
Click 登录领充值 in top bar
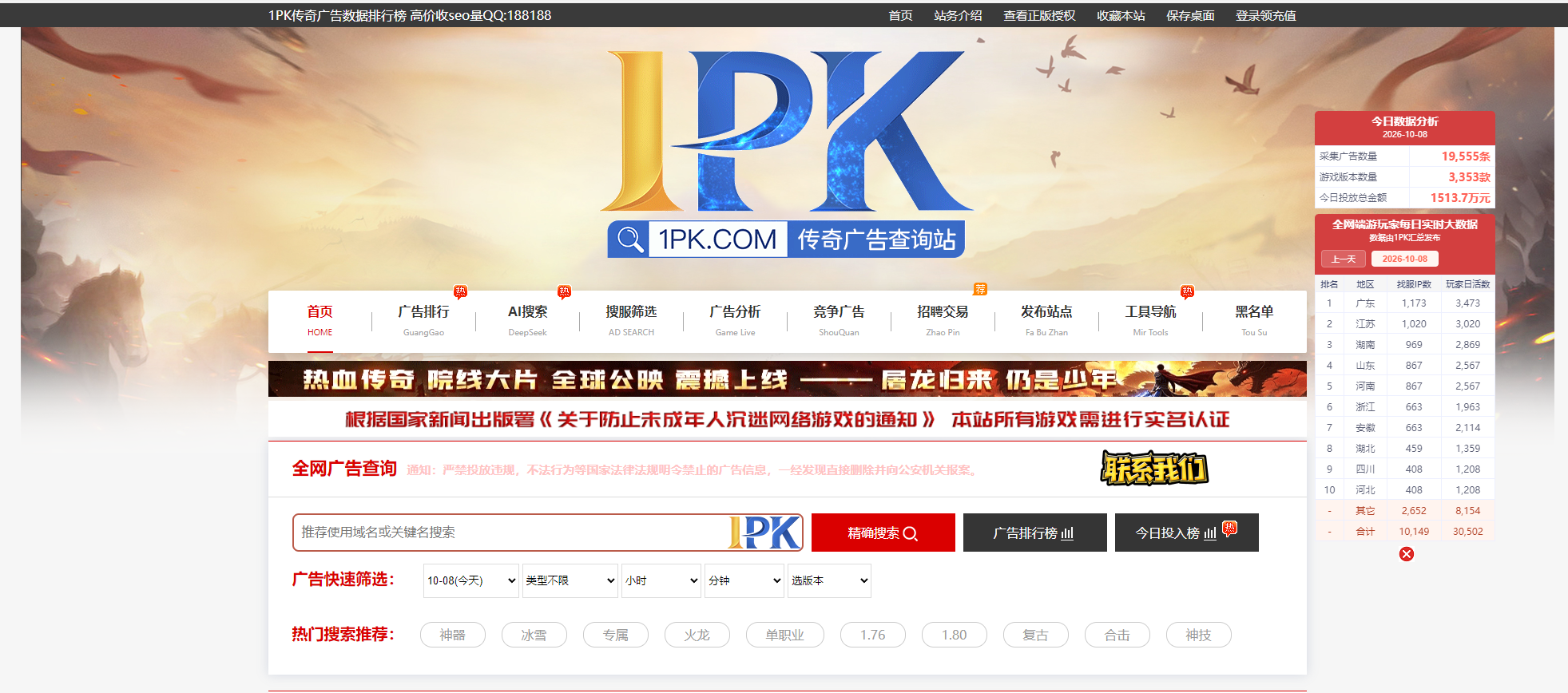click(1265, 15)
